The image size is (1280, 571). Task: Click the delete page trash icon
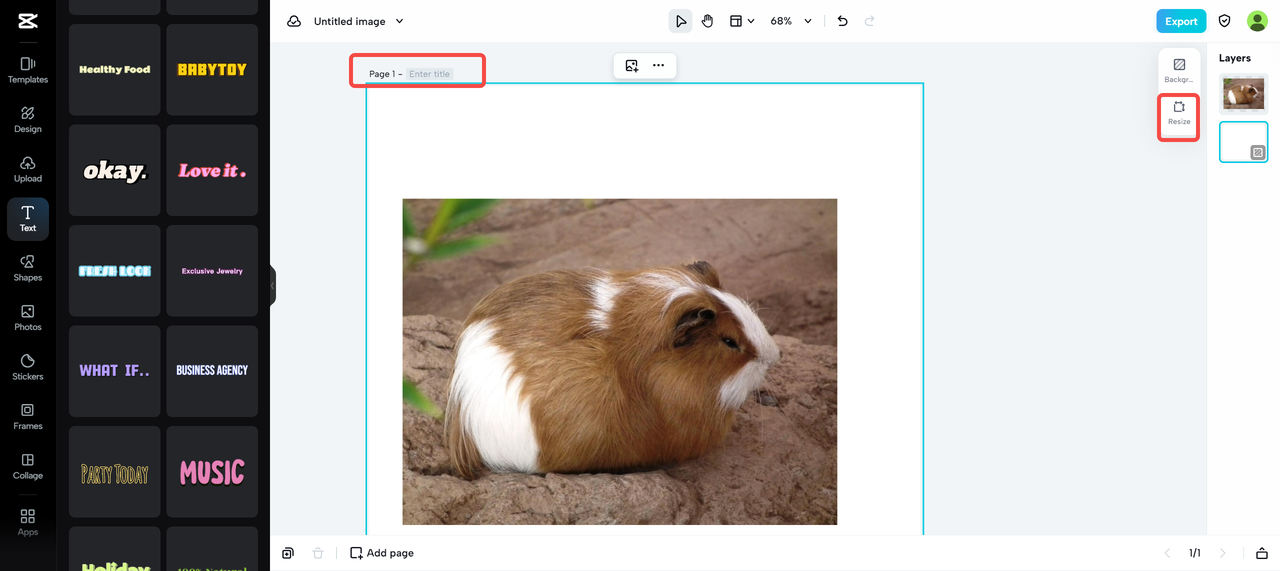pyautogui.click(x=318, y=553)
